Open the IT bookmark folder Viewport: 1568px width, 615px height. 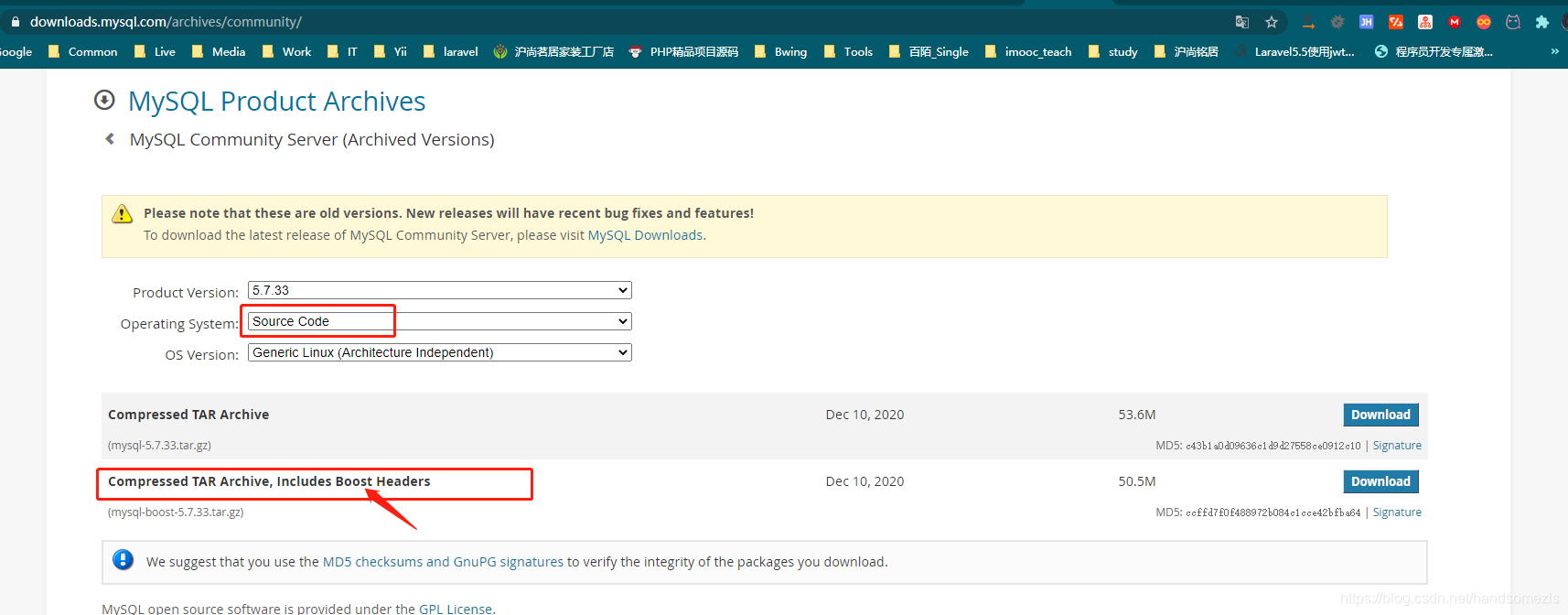pos(342,52)
